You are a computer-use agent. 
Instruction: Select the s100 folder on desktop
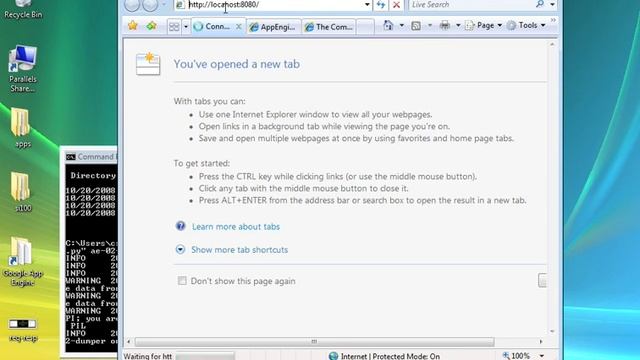tap(21, 192)
